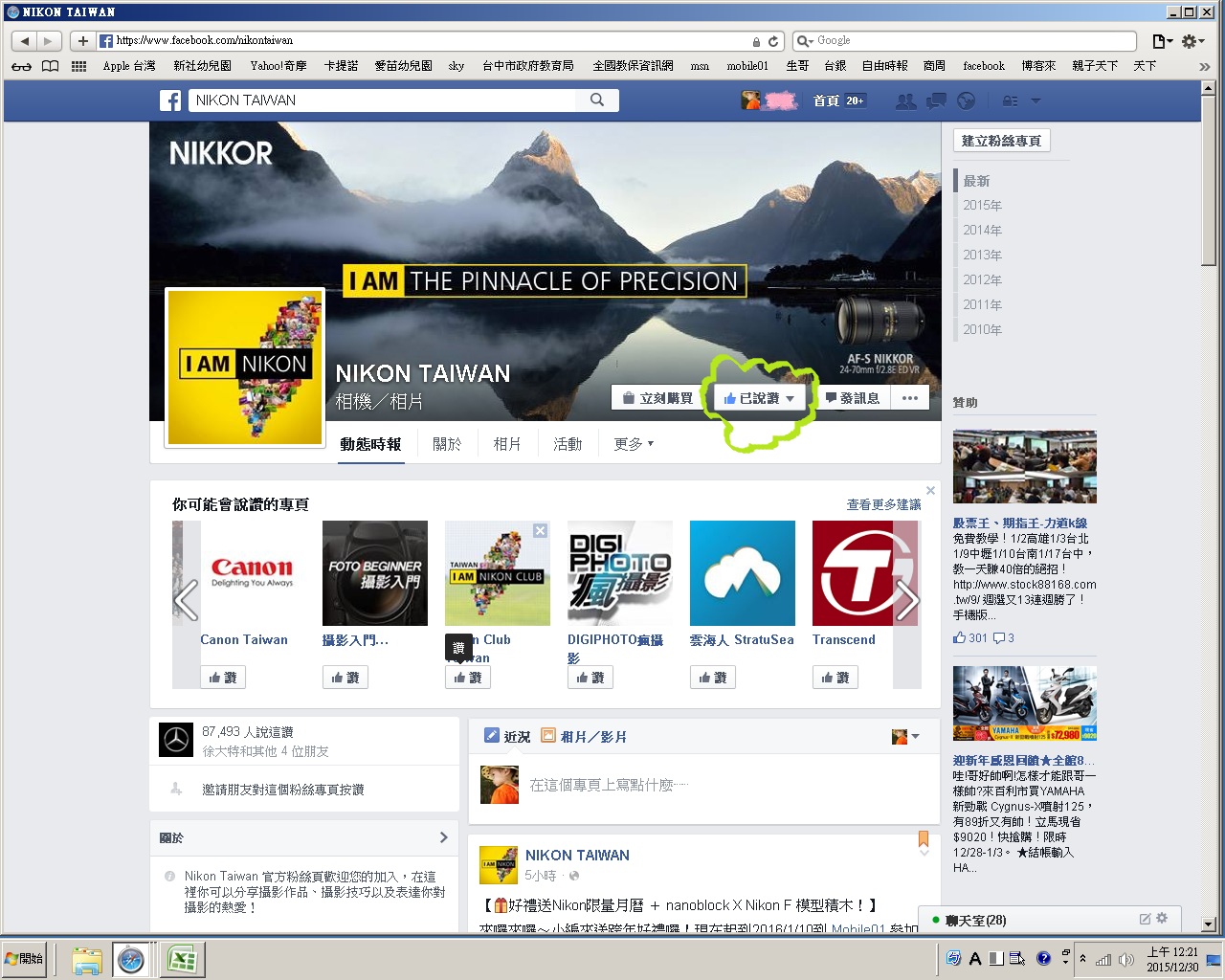Open the chat options gear icon
The image size is (1225, 980).
coord(1162,919)
